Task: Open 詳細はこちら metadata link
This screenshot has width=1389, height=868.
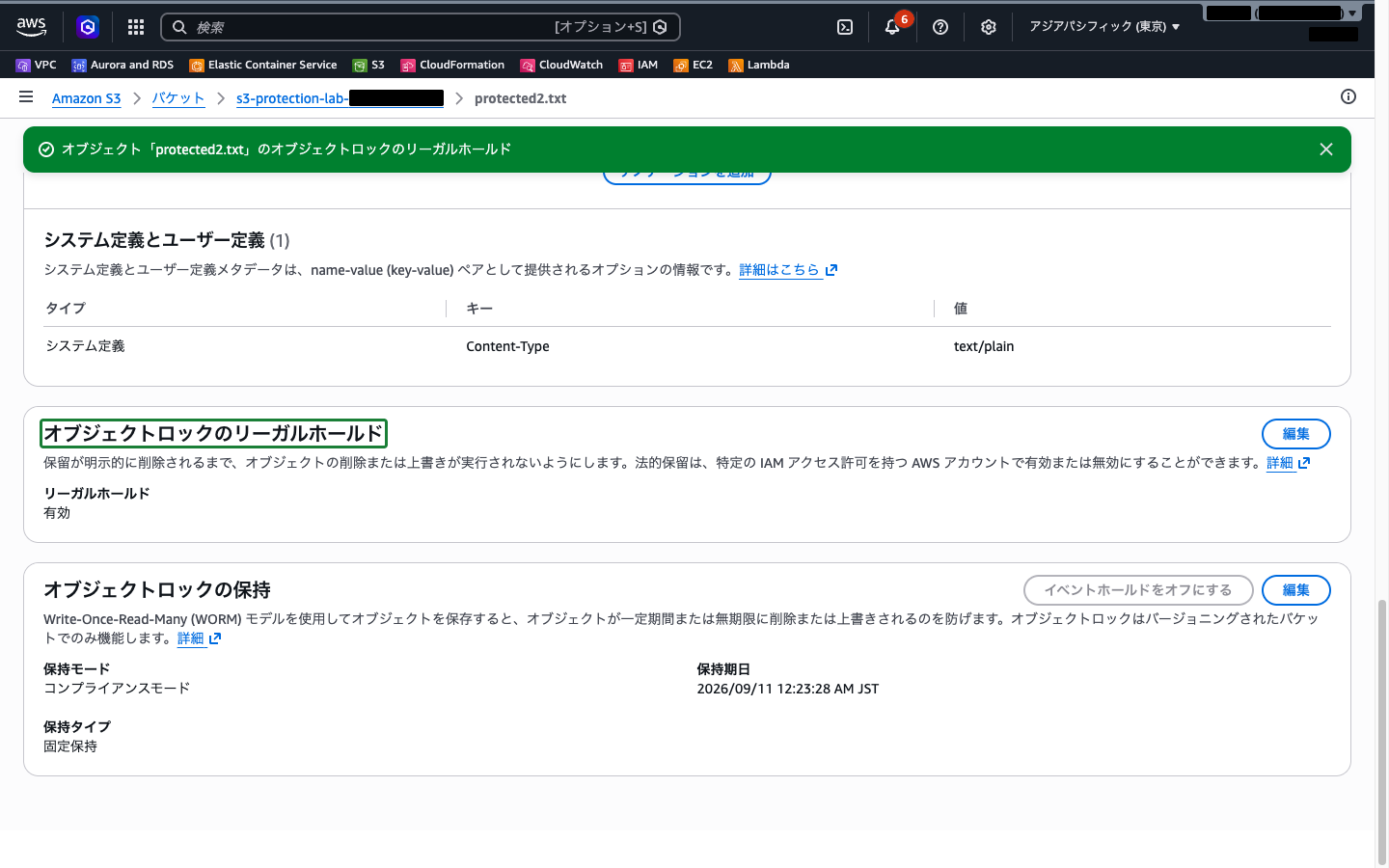Action: pos(788,270)
